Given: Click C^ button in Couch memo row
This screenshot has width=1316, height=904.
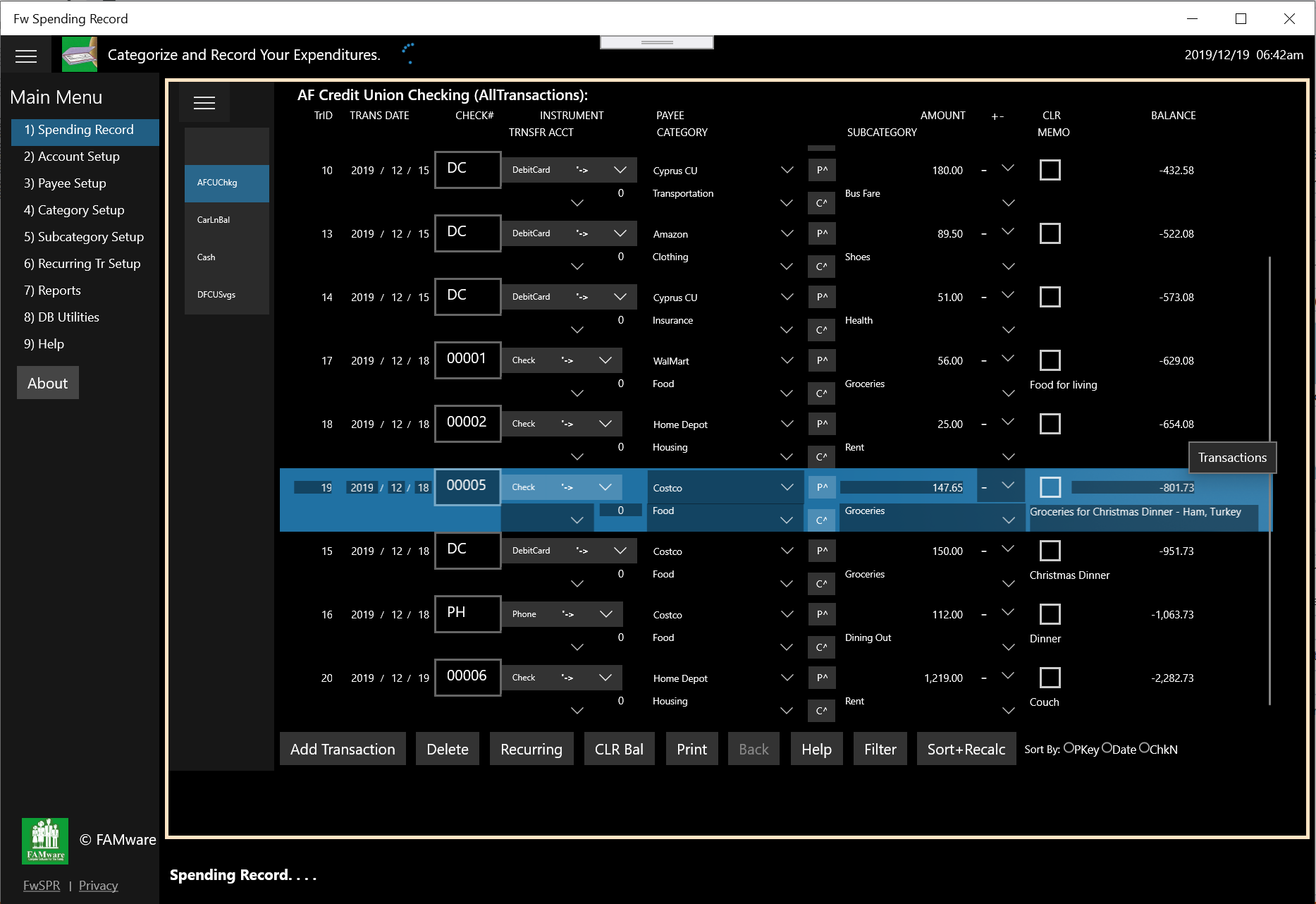Looking at the screenshot, I should pos(821,711).
